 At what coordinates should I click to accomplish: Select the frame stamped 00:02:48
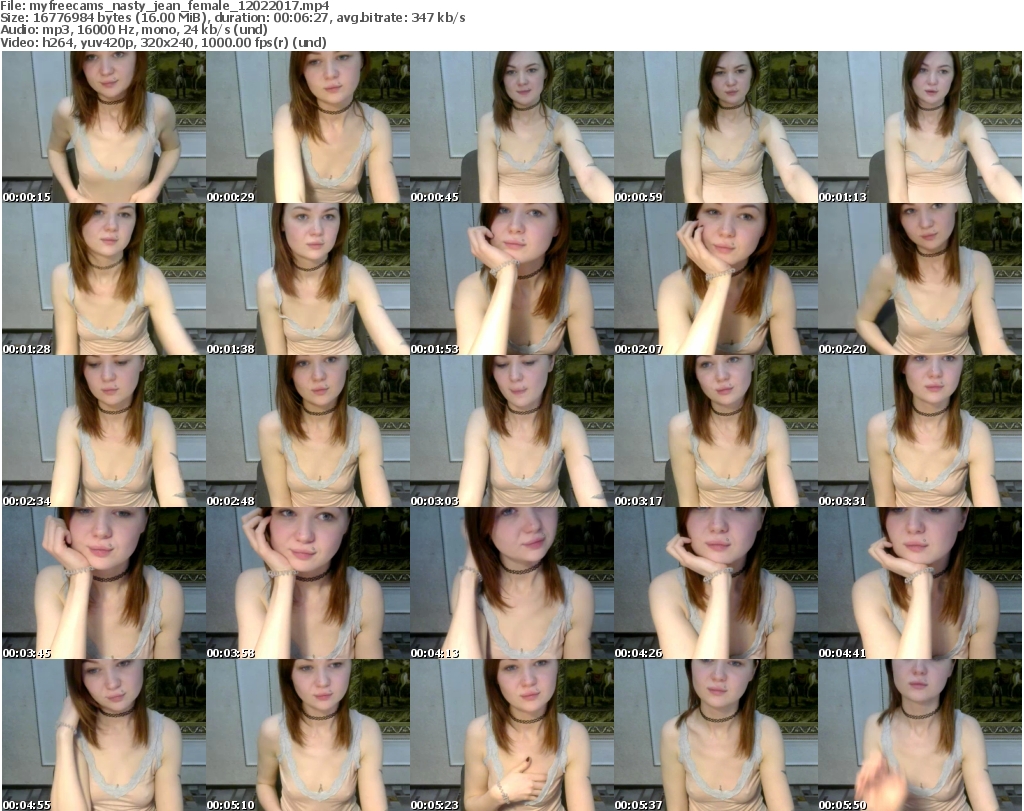308,432
